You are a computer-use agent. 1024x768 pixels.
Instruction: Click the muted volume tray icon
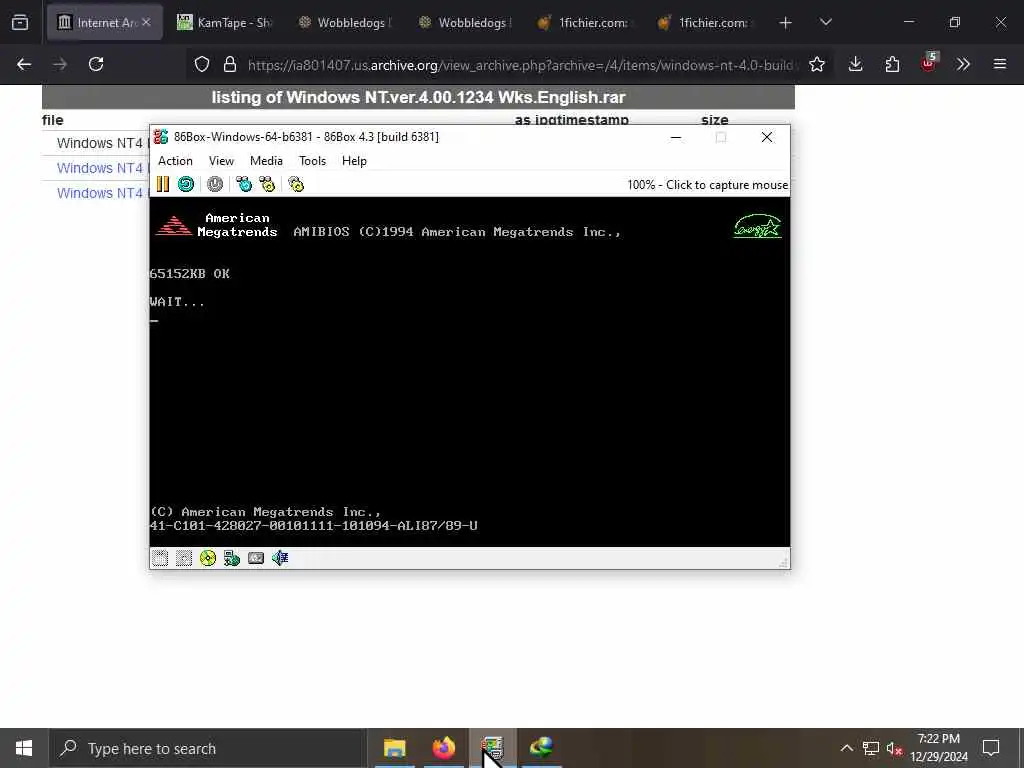895,748
